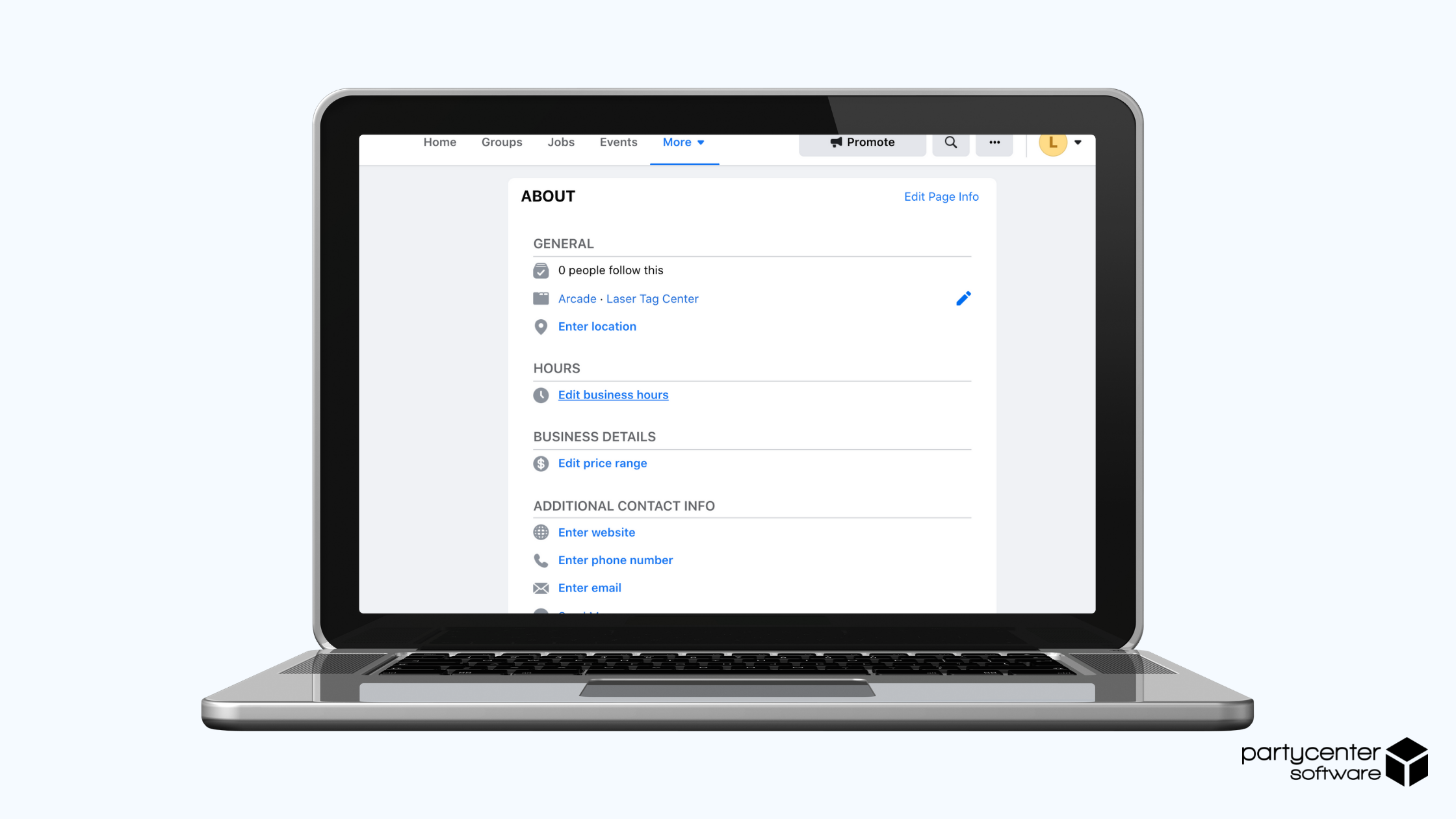The width and height of the screenshot is (1456, 819).
Task: Click the search magnifier icon
Action: point(950,142)
